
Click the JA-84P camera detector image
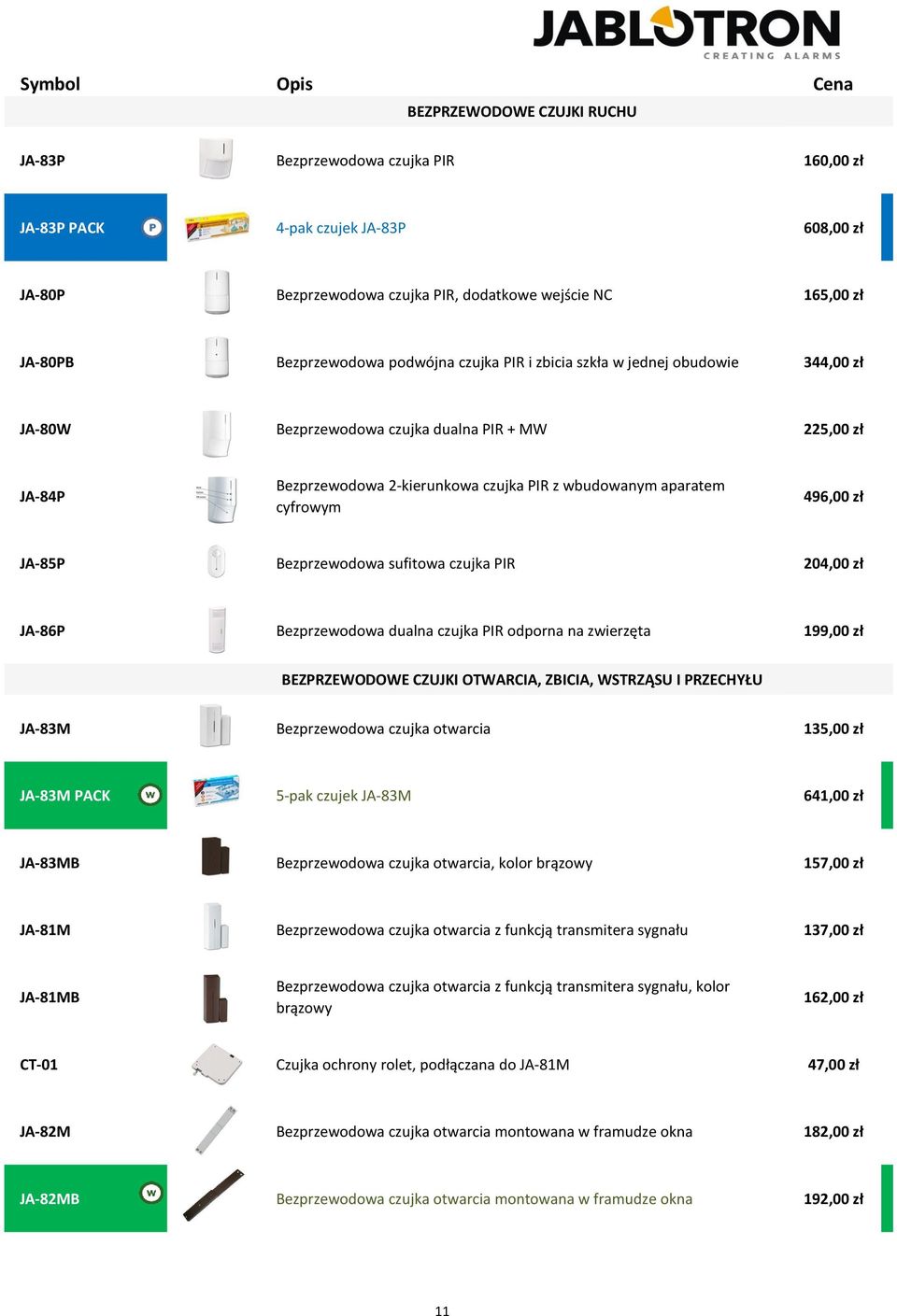coord(217,499)
